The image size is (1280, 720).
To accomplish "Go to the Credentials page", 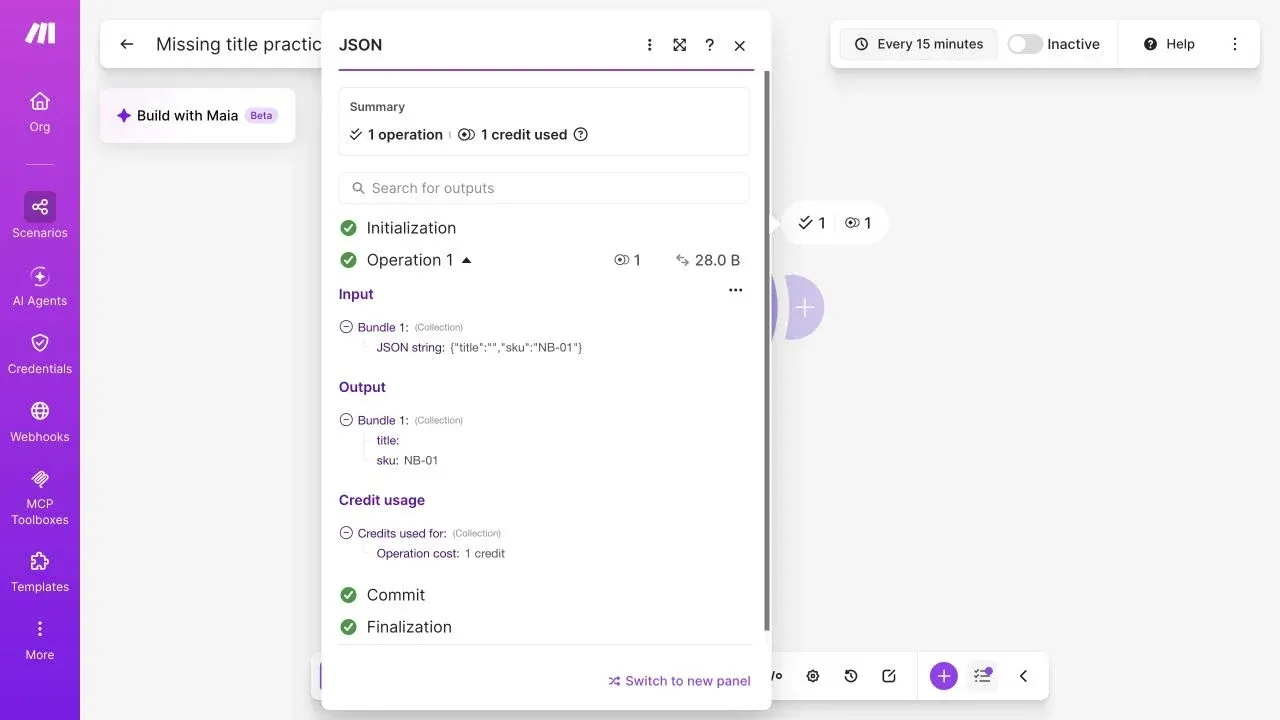I will (40, 354).
